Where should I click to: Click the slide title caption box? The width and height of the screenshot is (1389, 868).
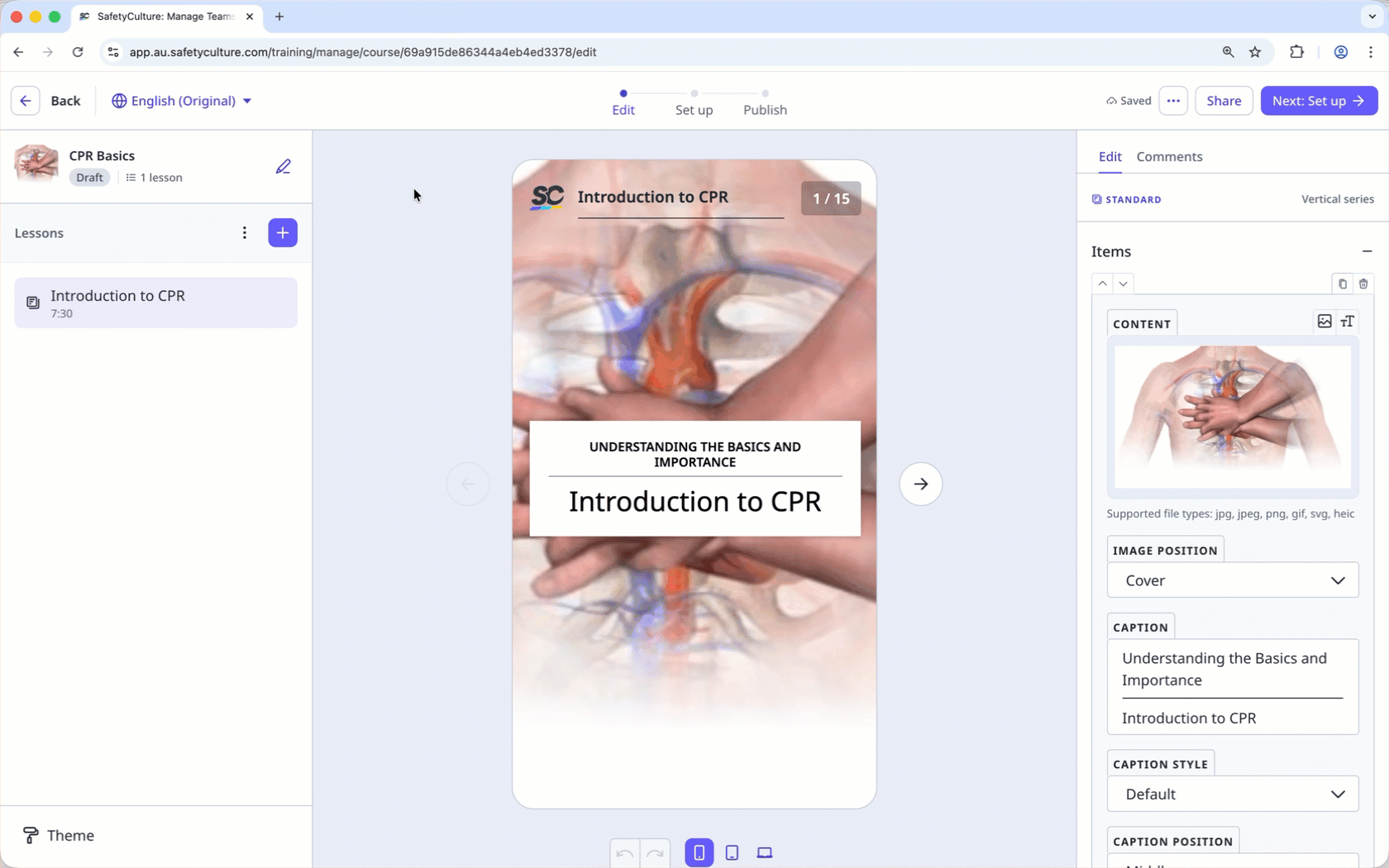[694, 479]
